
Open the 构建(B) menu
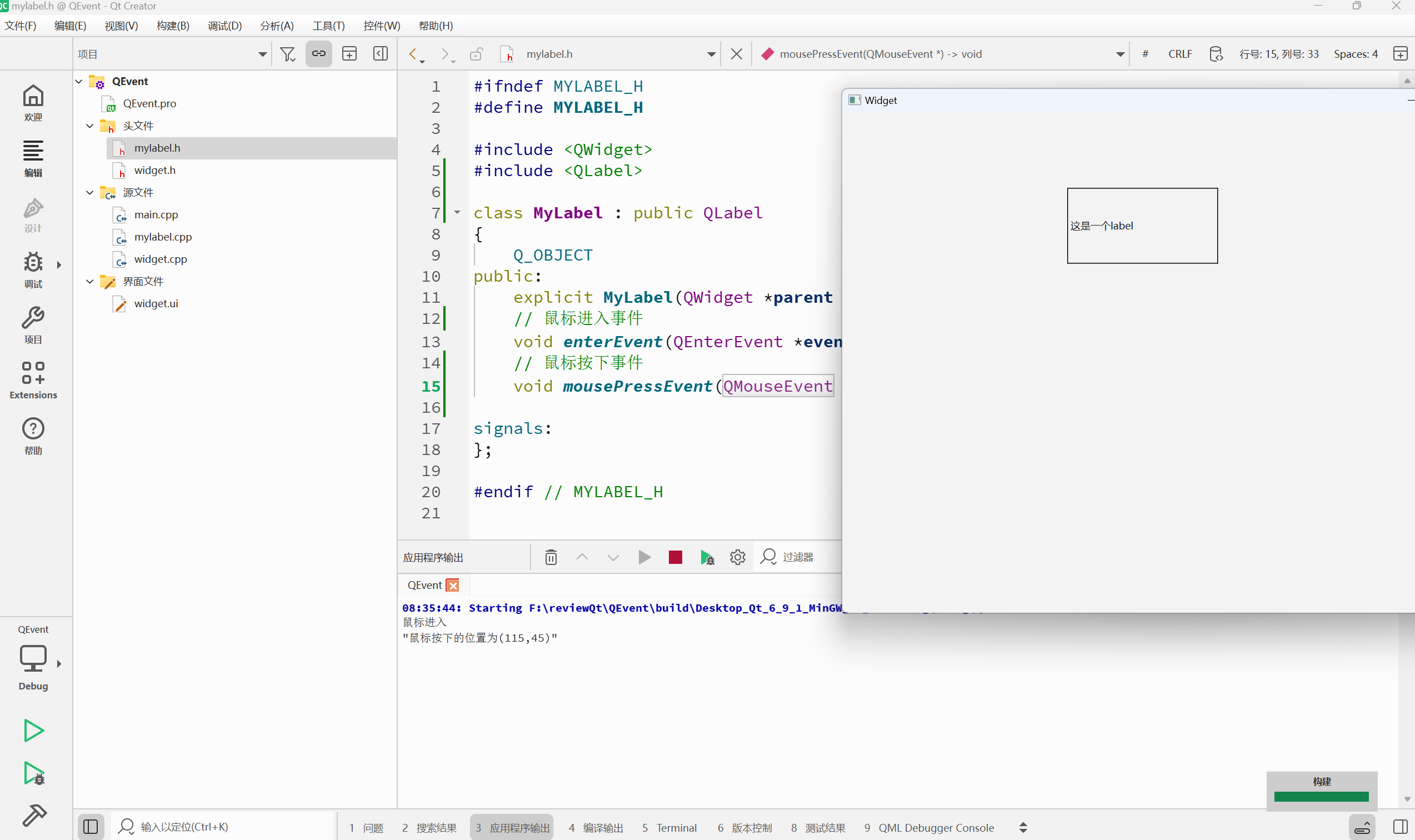tap(173, 26)
